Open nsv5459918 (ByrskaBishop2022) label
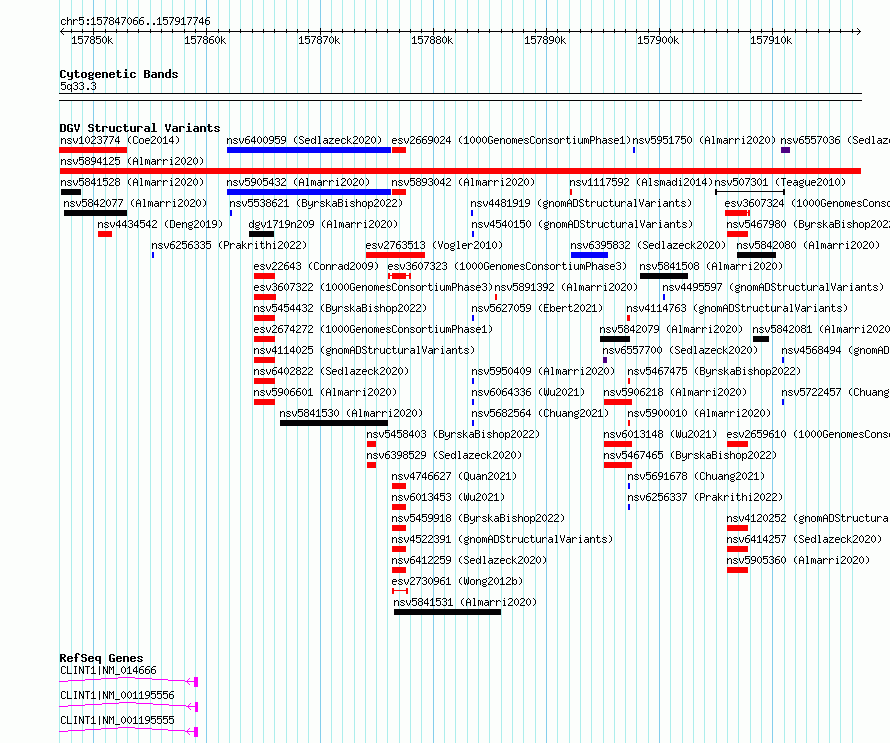The image size is (890, 743). [478, 518]
